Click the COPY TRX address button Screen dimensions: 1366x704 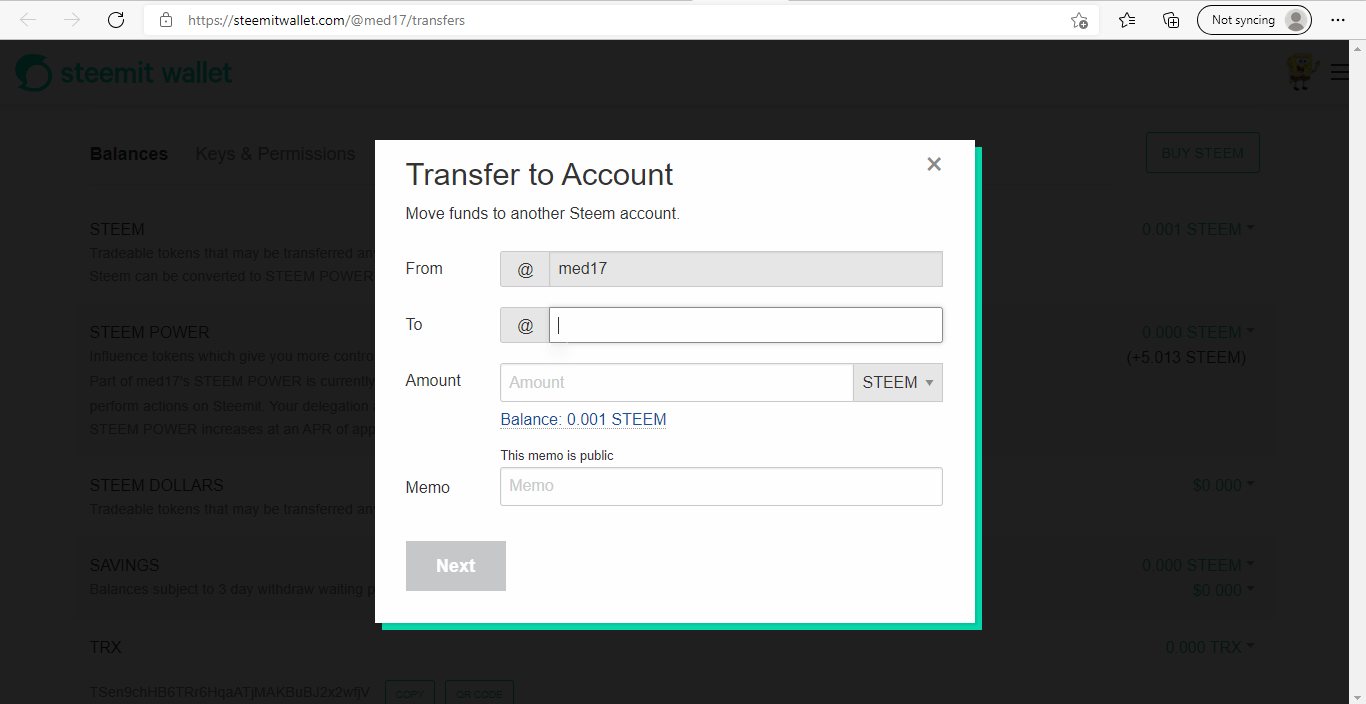coord(410,693)
